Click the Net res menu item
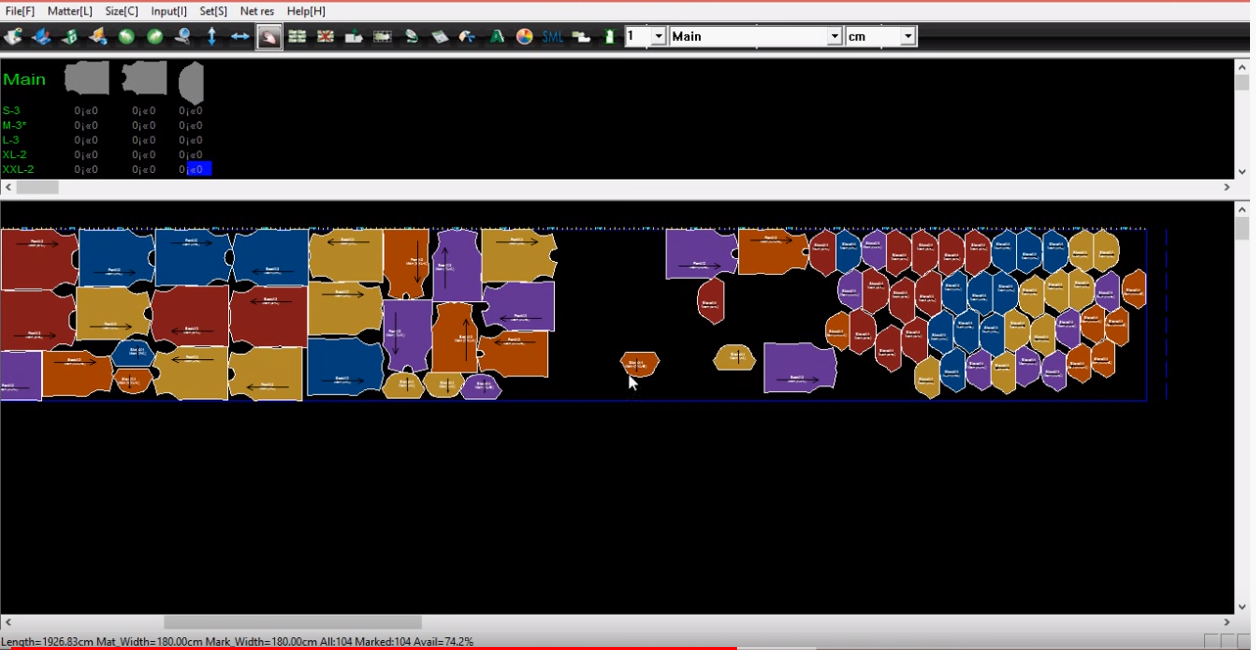The height and width of the screenshot is (650, 1256). pos(256,11)
